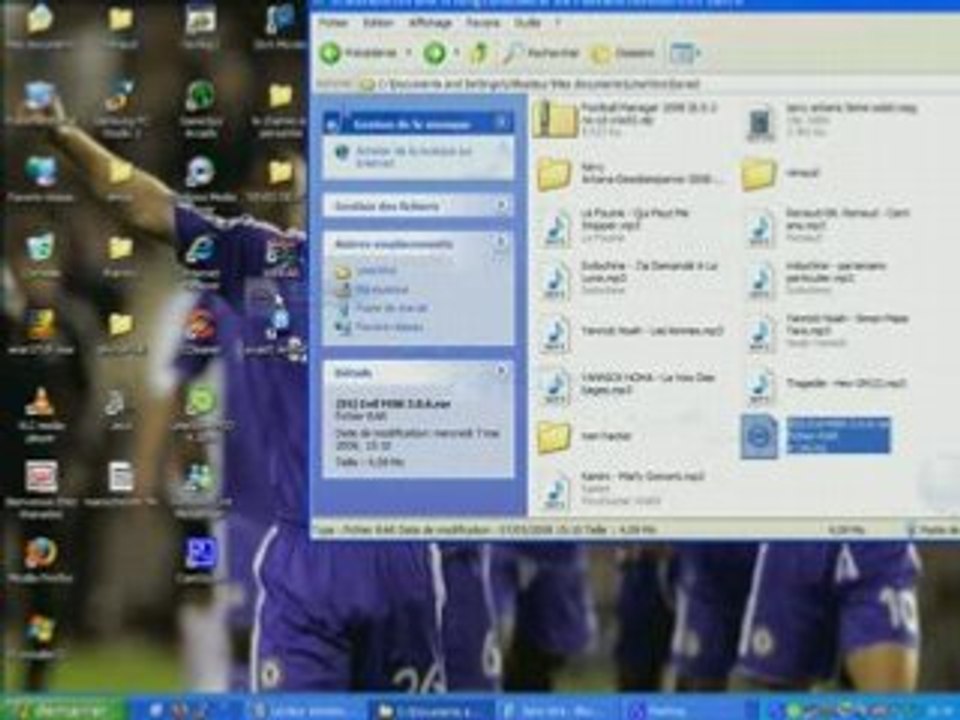Switch to the Documents taskbar button

[430, 711]
